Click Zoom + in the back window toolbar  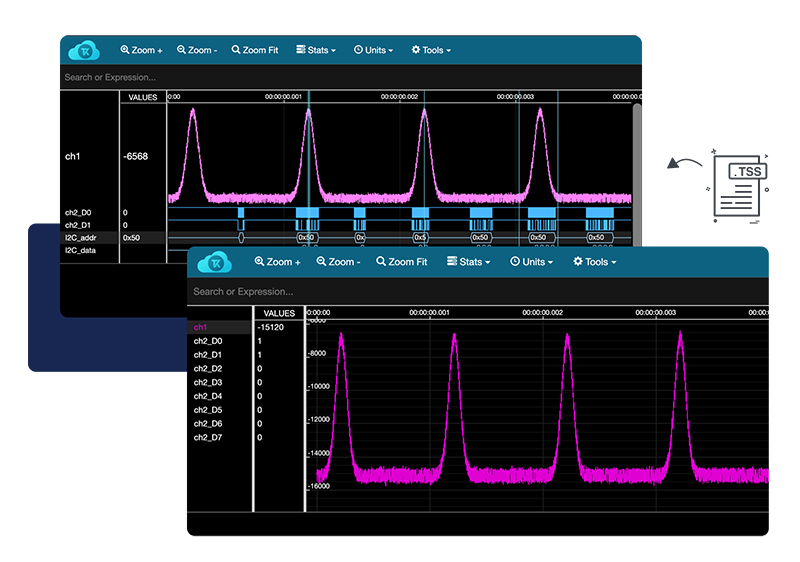pyautogui.click(x=141, y=50)
